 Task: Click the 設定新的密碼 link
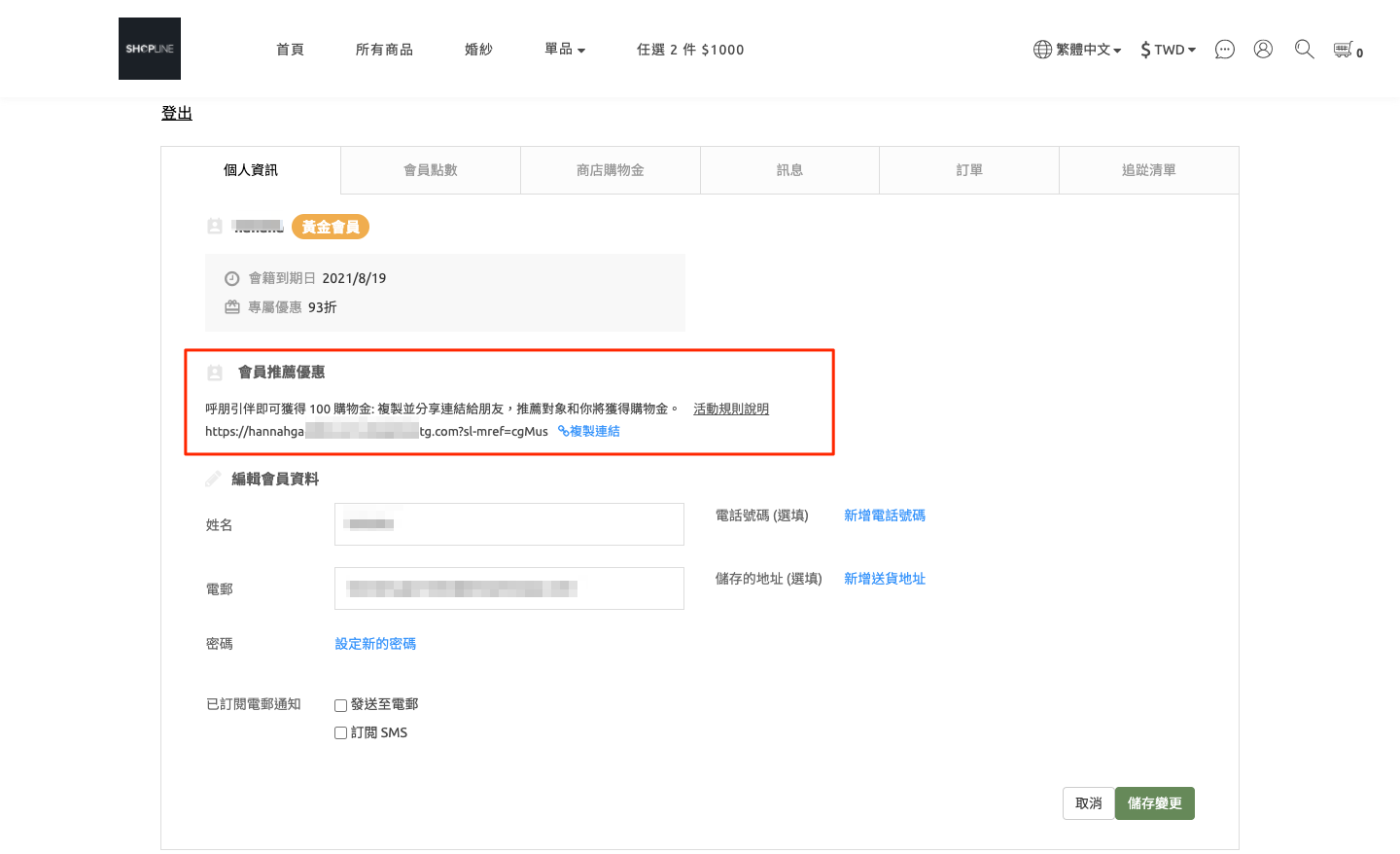[x=375, y=644]
